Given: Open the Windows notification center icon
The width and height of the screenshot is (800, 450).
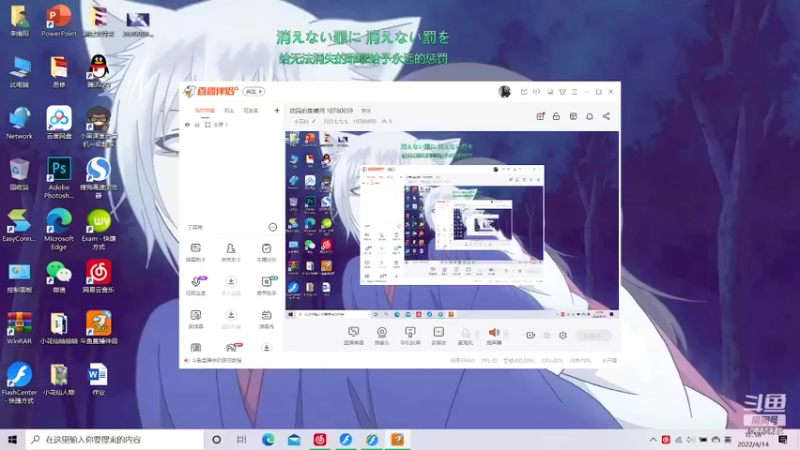Looking at the screenshot, I should [x=783, y=439].
